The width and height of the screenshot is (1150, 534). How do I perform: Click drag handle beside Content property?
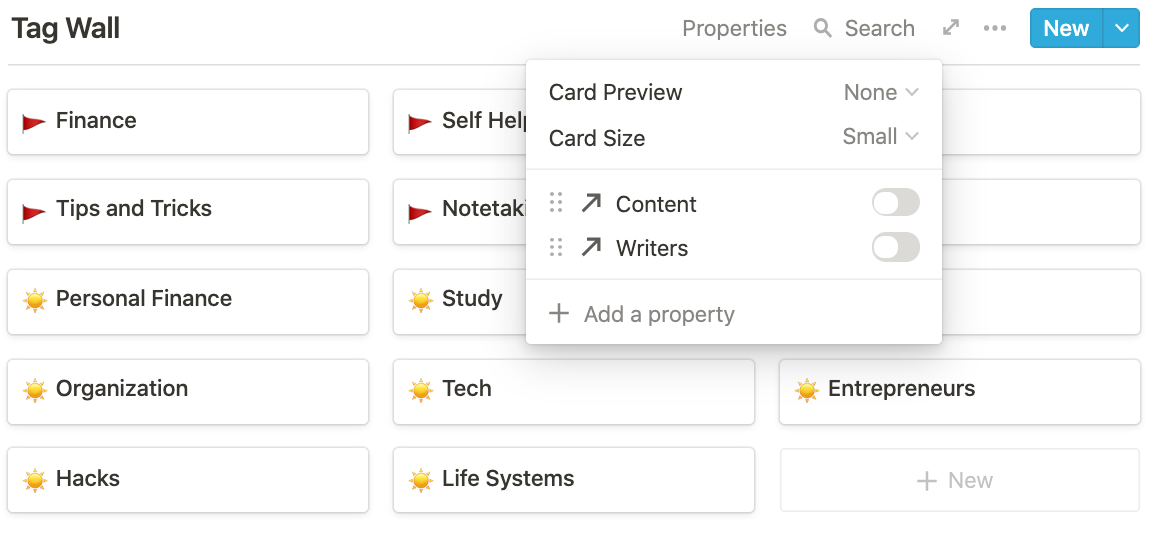pyautogui.click(x=556, y=204)
